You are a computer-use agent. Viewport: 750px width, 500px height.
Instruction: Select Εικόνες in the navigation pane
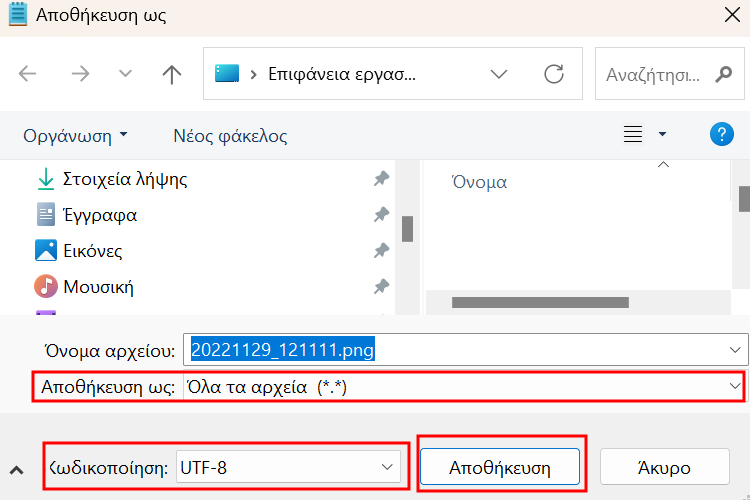[x=92, y=251]
